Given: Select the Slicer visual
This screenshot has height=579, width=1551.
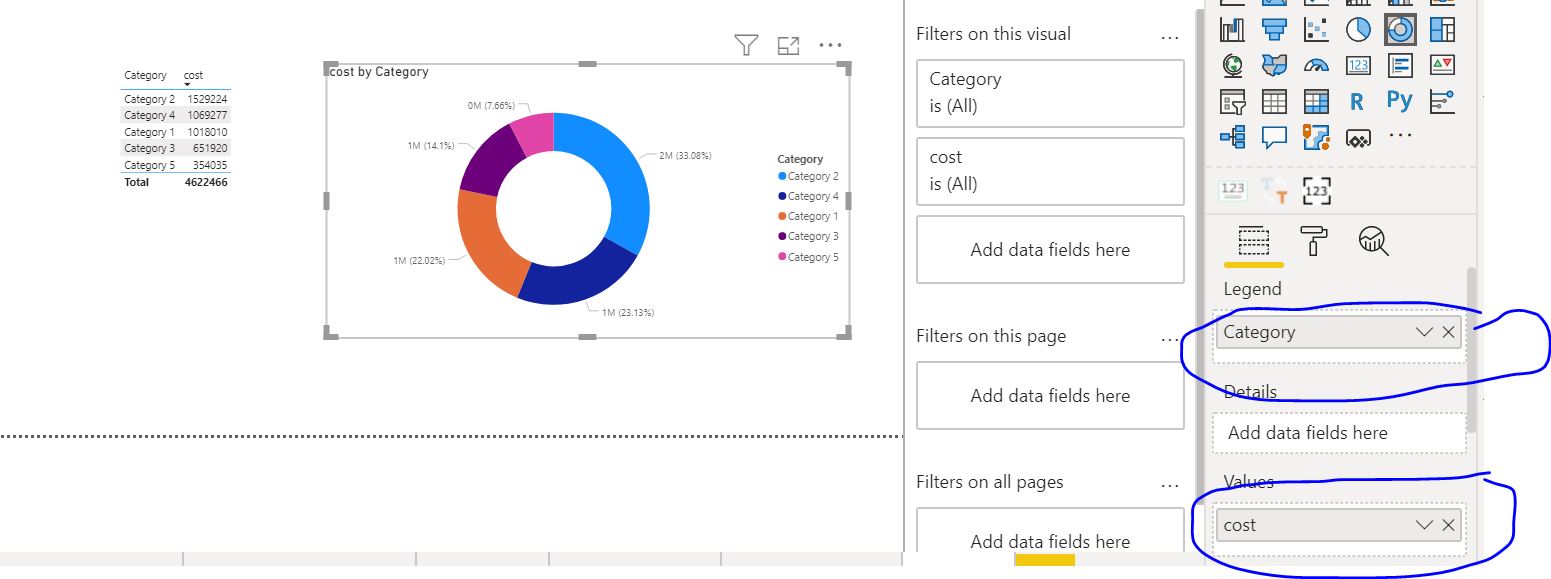Looking at the screenshot, I should (x=1231, y=101).
